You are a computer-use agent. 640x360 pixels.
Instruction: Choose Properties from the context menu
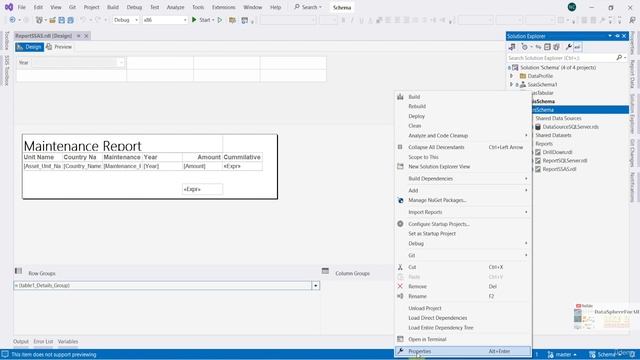click(x=462, y=351)
